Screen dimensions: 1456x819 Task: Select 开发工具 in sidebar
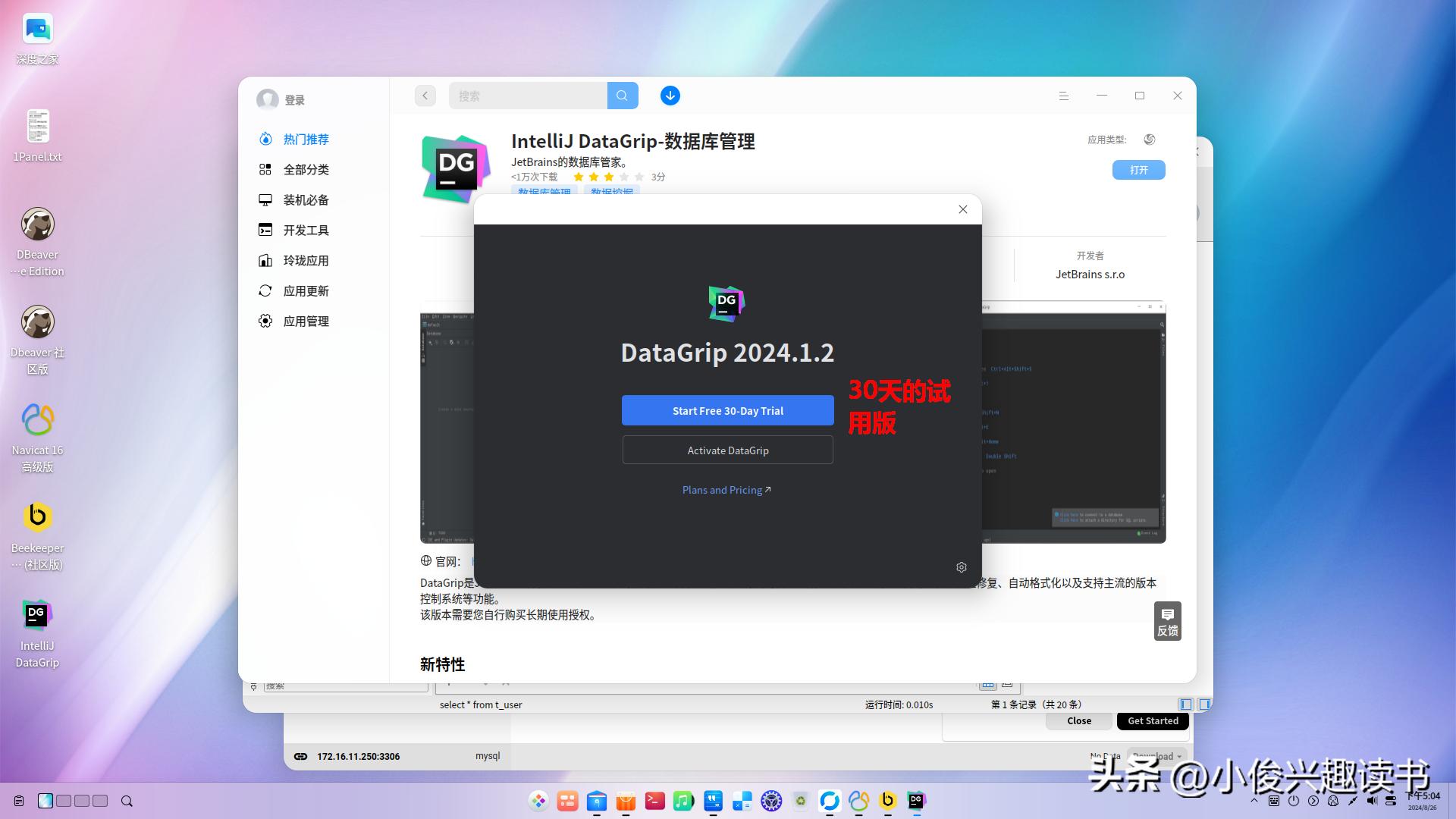[x=306, y=230]
